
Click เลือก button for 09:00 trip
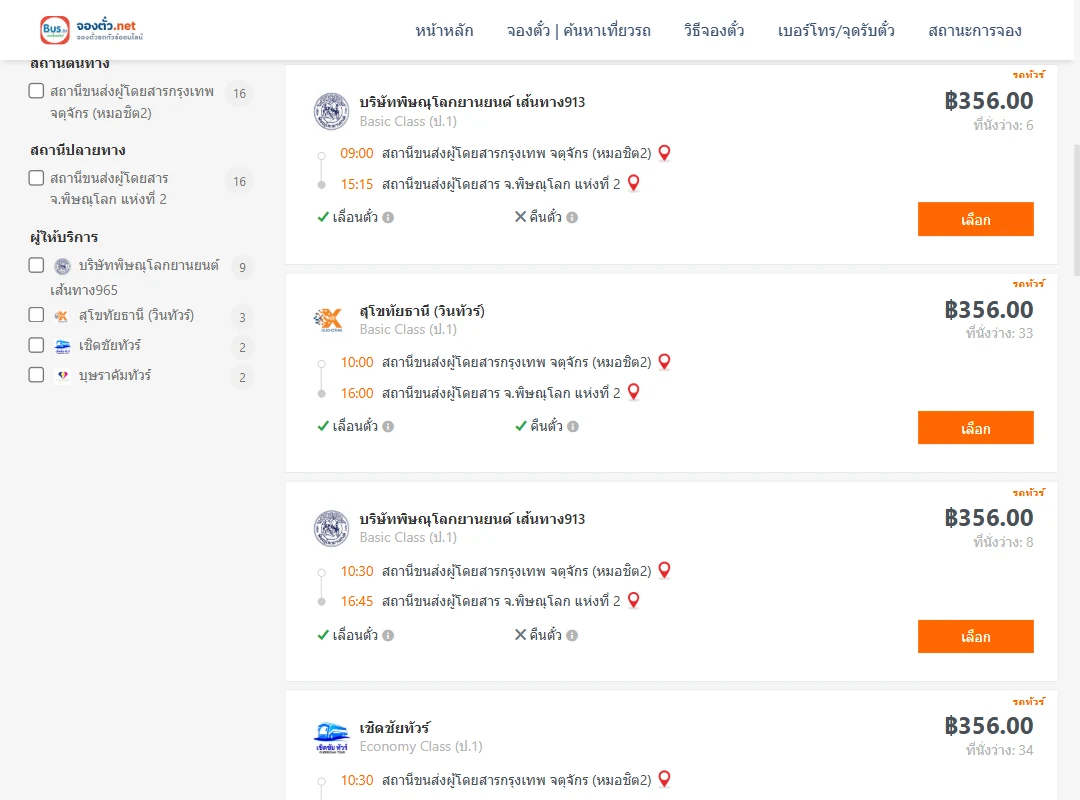click(x=975, y=219)
